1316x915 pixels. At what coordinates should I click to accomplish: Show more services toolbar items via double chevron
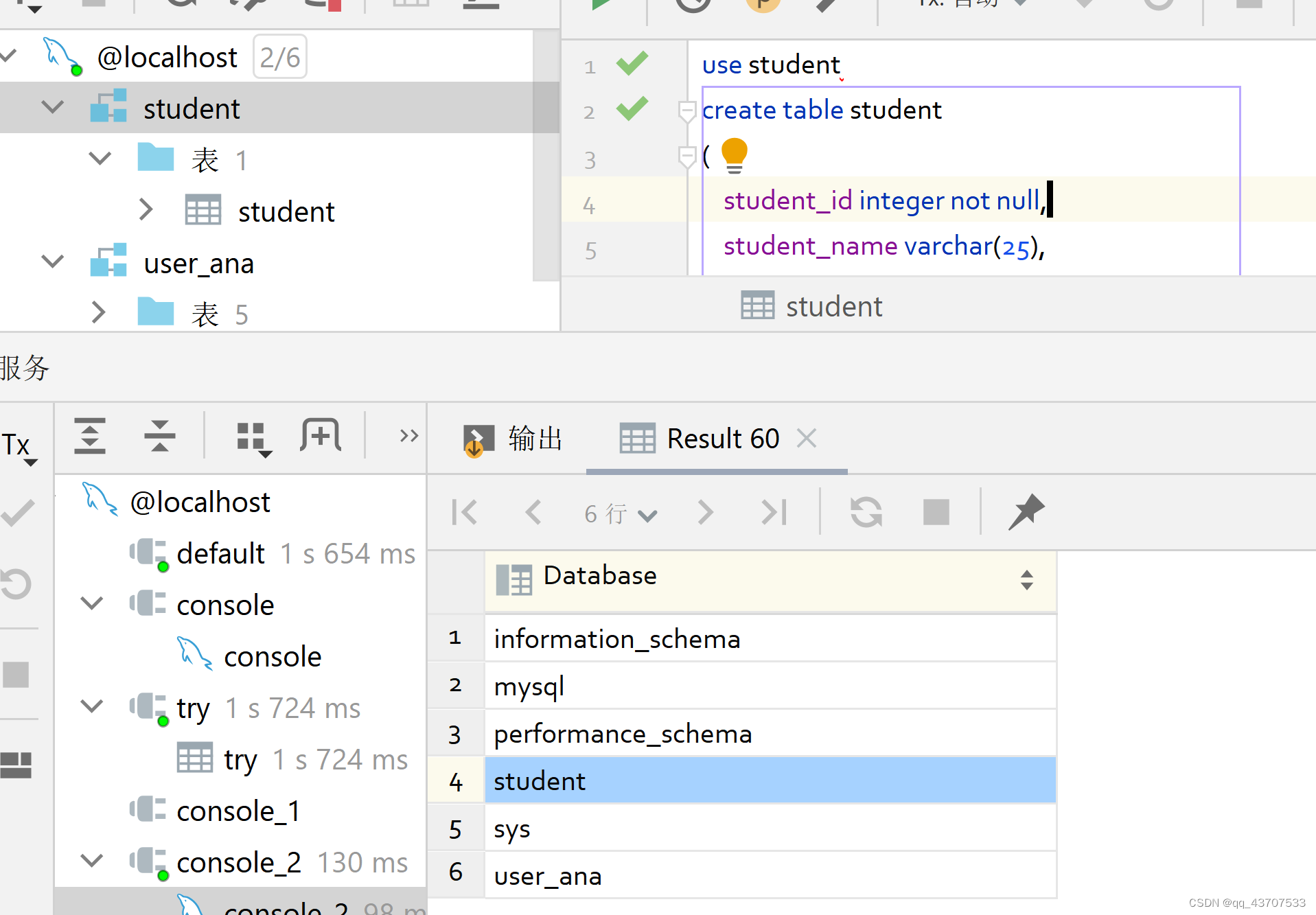tap(409, 435)
